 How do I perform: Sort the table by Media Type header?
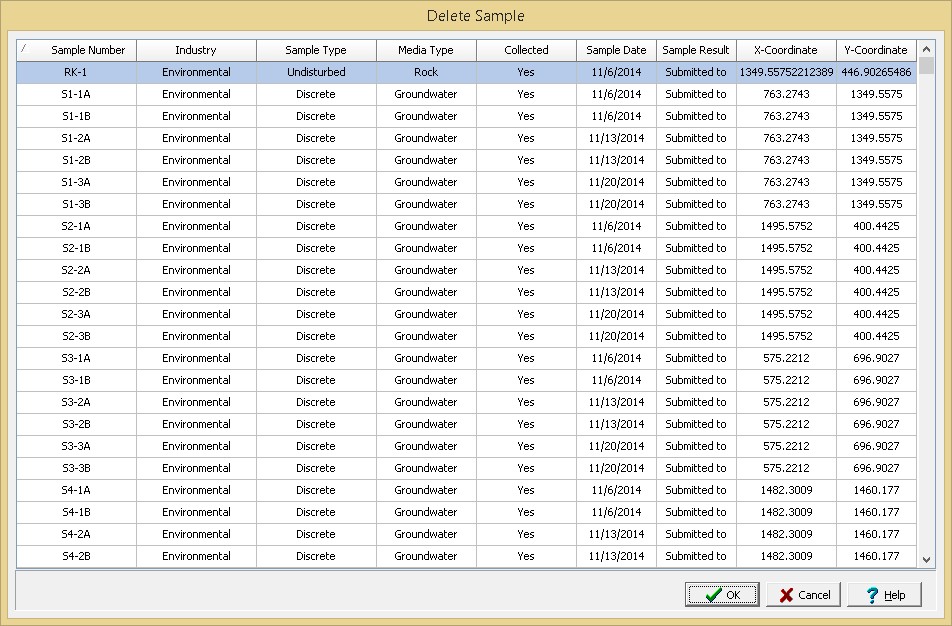pos(426,50)
